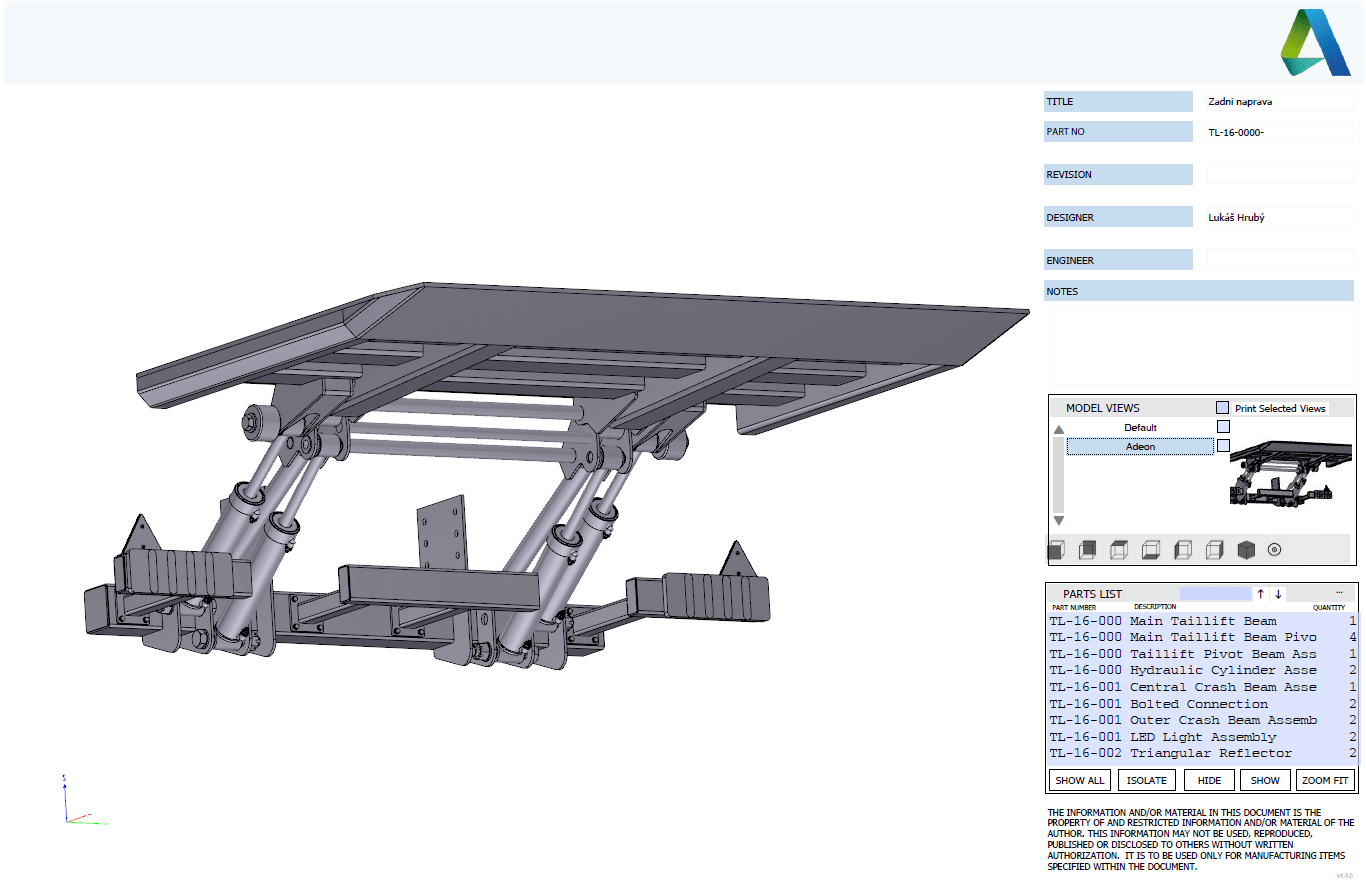Open the ellipsis options in Parts List header
Screen dimensions: 1366x881
1338,593
